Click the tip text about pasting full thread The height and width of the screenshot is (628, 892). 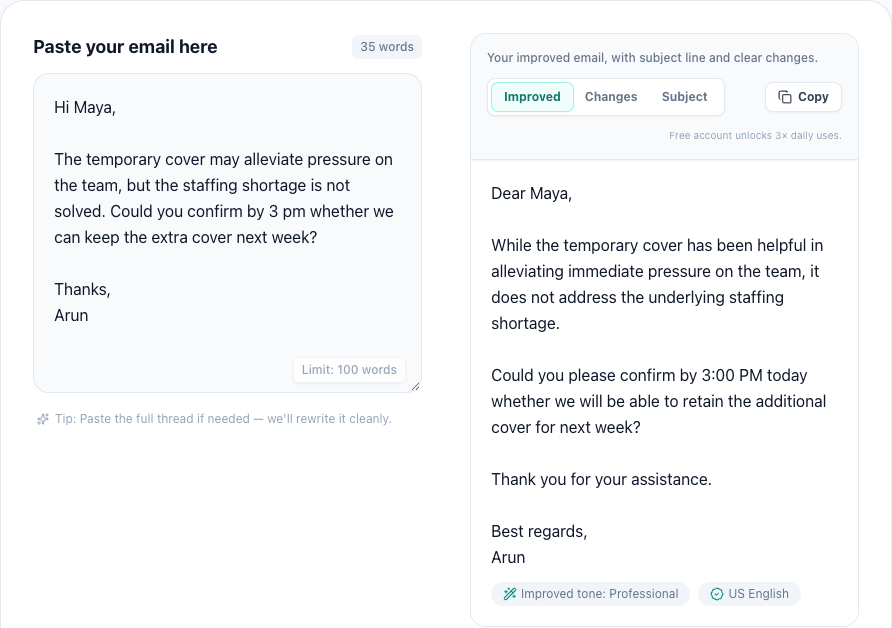pyautogui.click(x=223, y=419)
